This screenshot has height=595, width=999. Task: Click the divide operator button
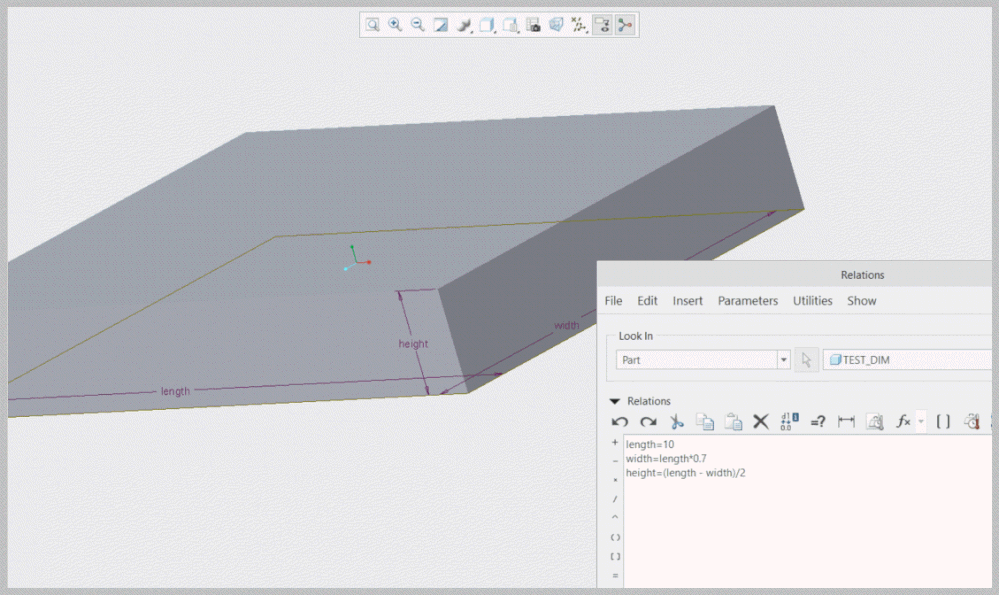point(615,499)
